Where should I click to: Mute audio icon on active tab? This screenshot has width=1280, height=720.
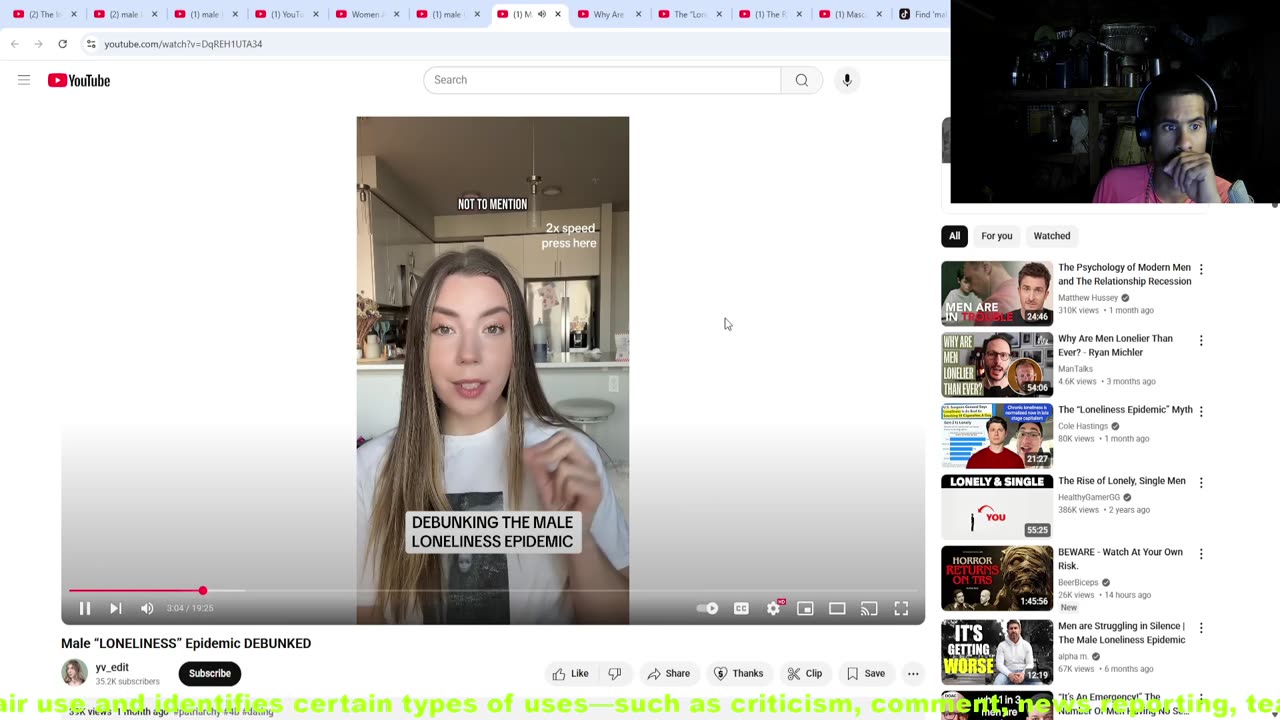(541, 14)
